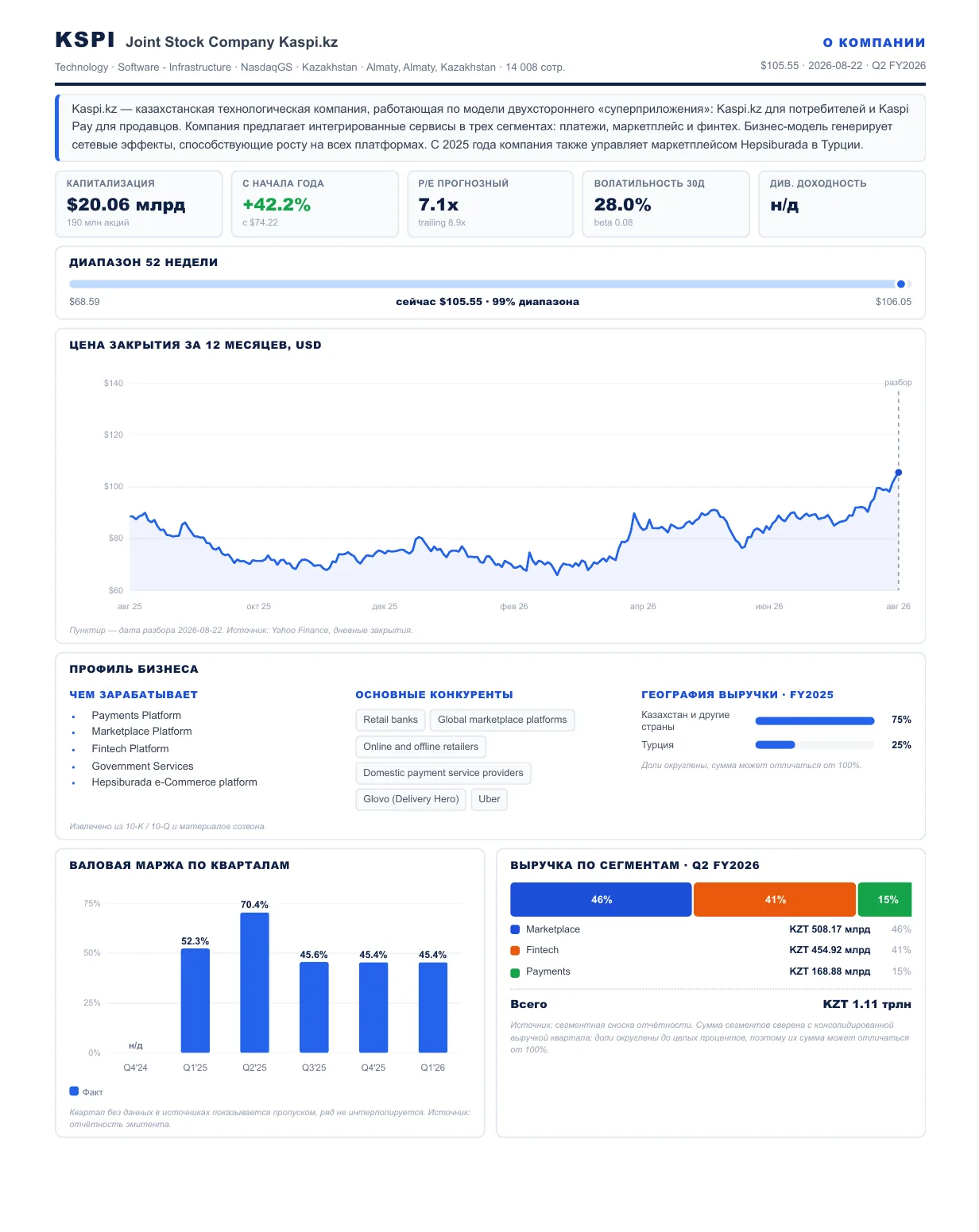Click the blue Факт legend marker
The height and width of the screenshot is (1232, 979).
[74, 1091]
